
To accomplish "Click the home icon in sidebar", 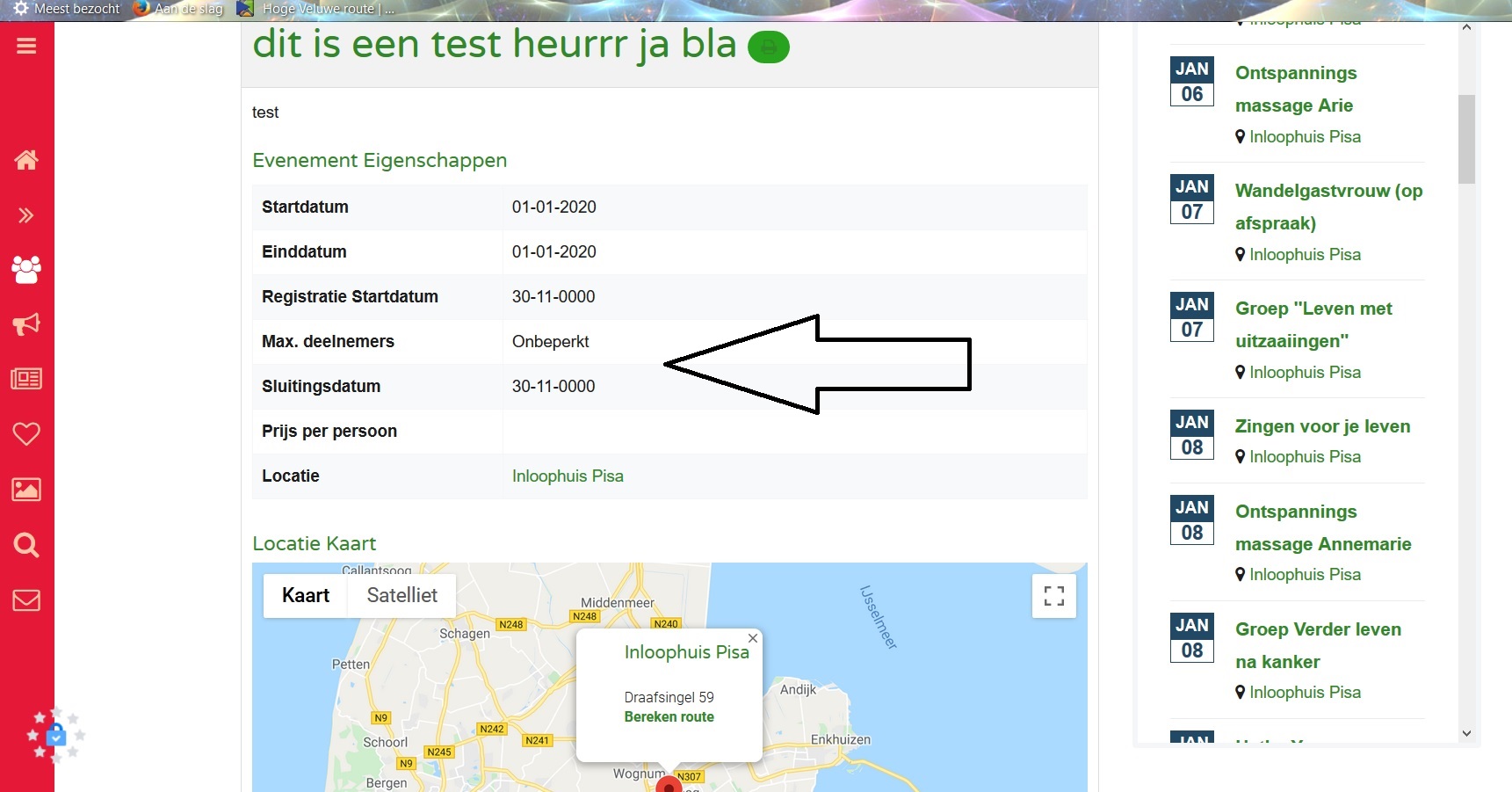I will 26,160.
